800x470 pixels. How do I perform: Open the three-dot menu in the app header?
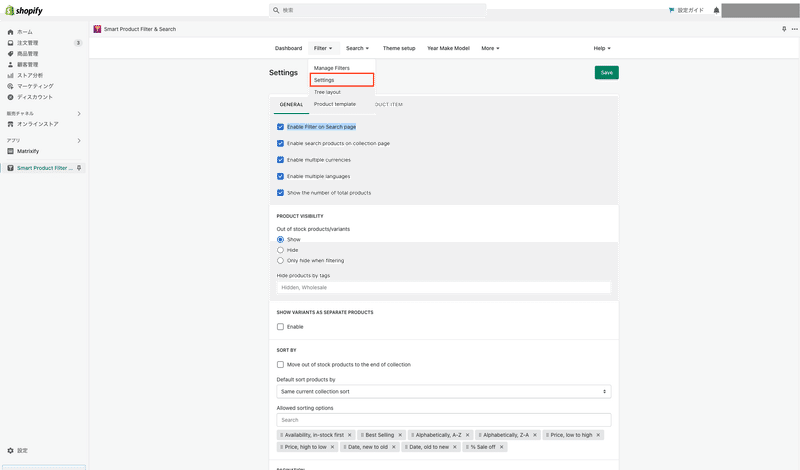[794, 29]
